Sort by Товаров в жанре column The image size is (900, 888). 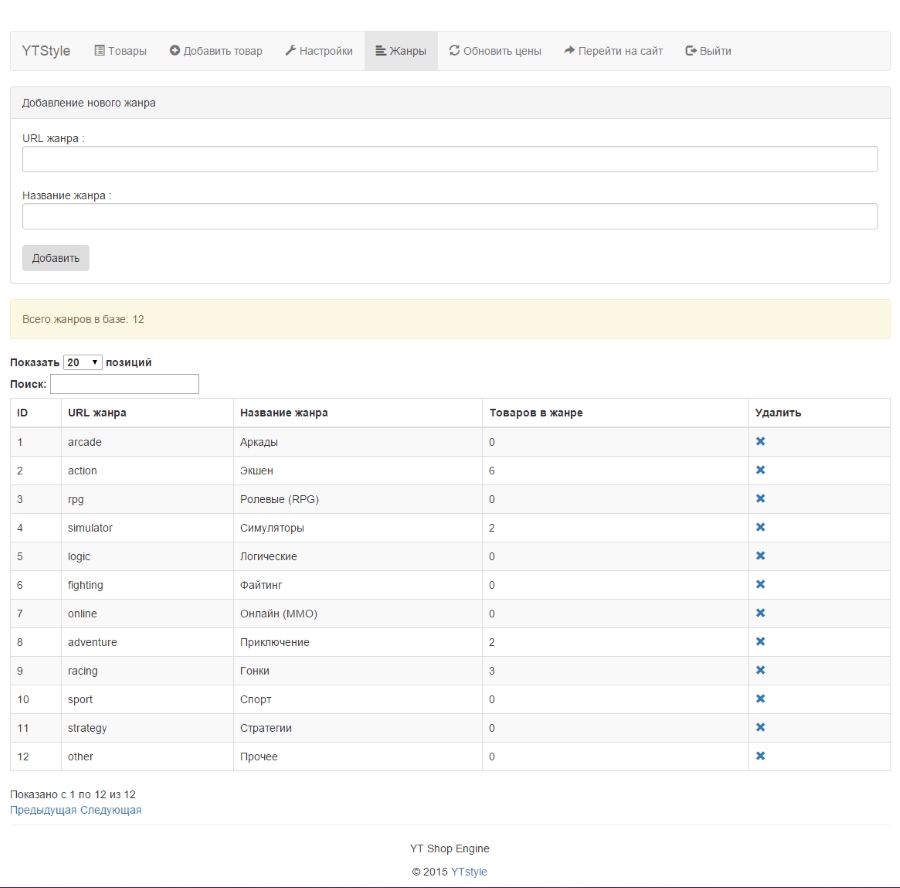pos(535,412)
